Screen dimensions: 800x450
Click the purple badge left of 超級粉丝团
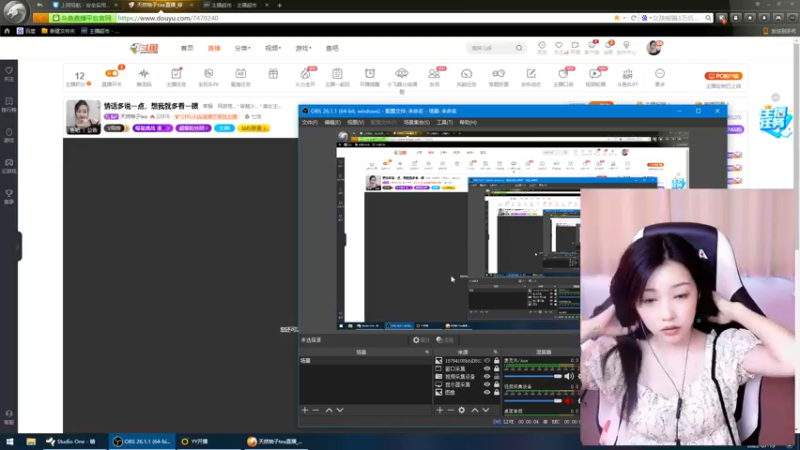coord(152,128)
